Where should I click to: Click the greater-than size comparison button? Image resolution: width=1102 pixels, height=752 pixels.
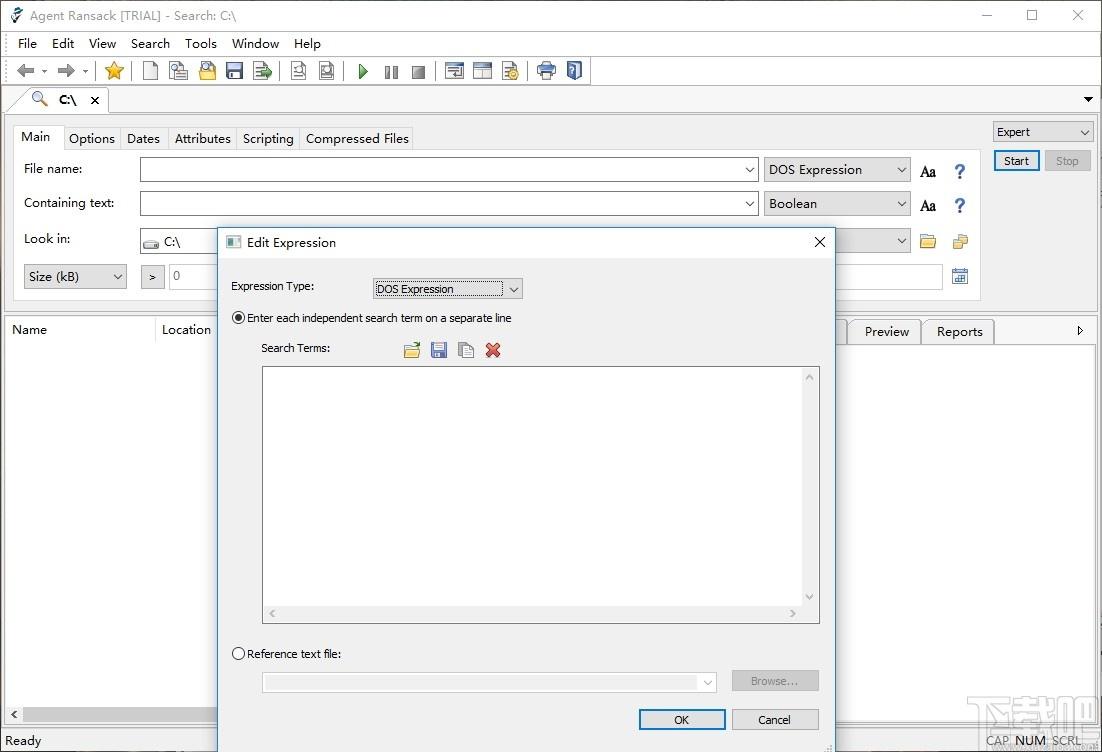[153, 277]
